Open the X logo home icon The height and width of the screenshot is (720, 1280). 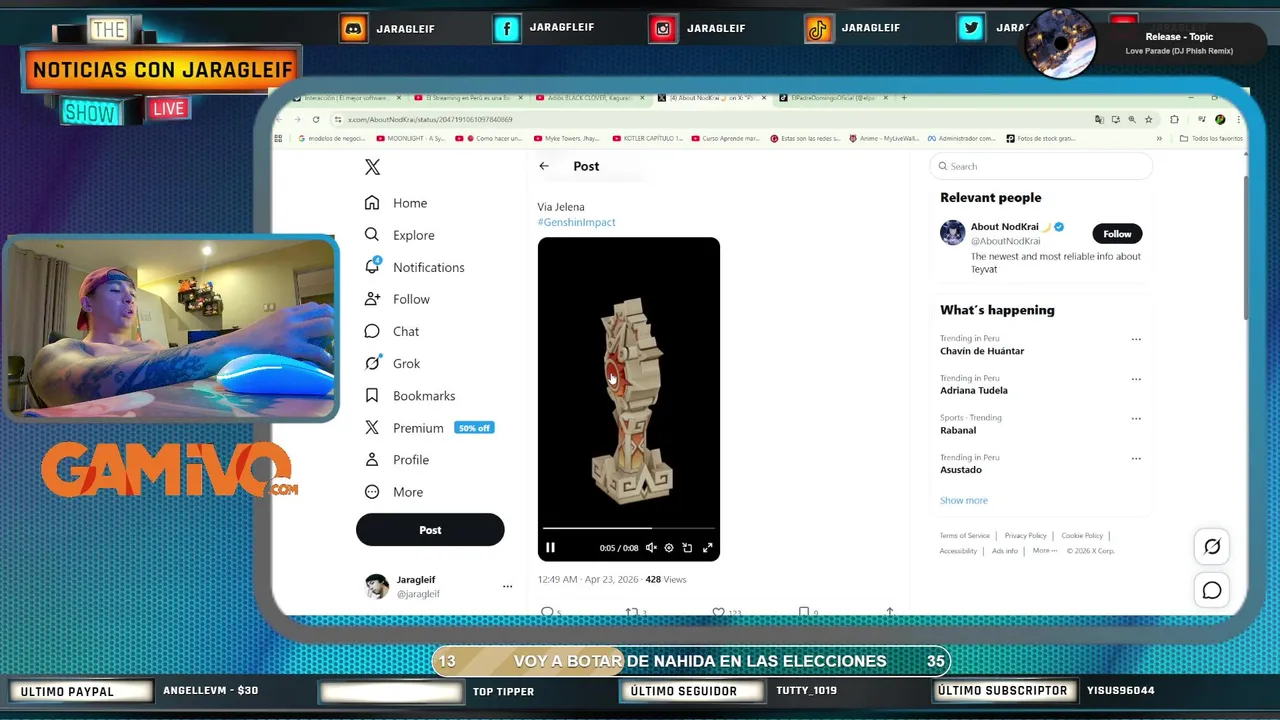point(372,167)
